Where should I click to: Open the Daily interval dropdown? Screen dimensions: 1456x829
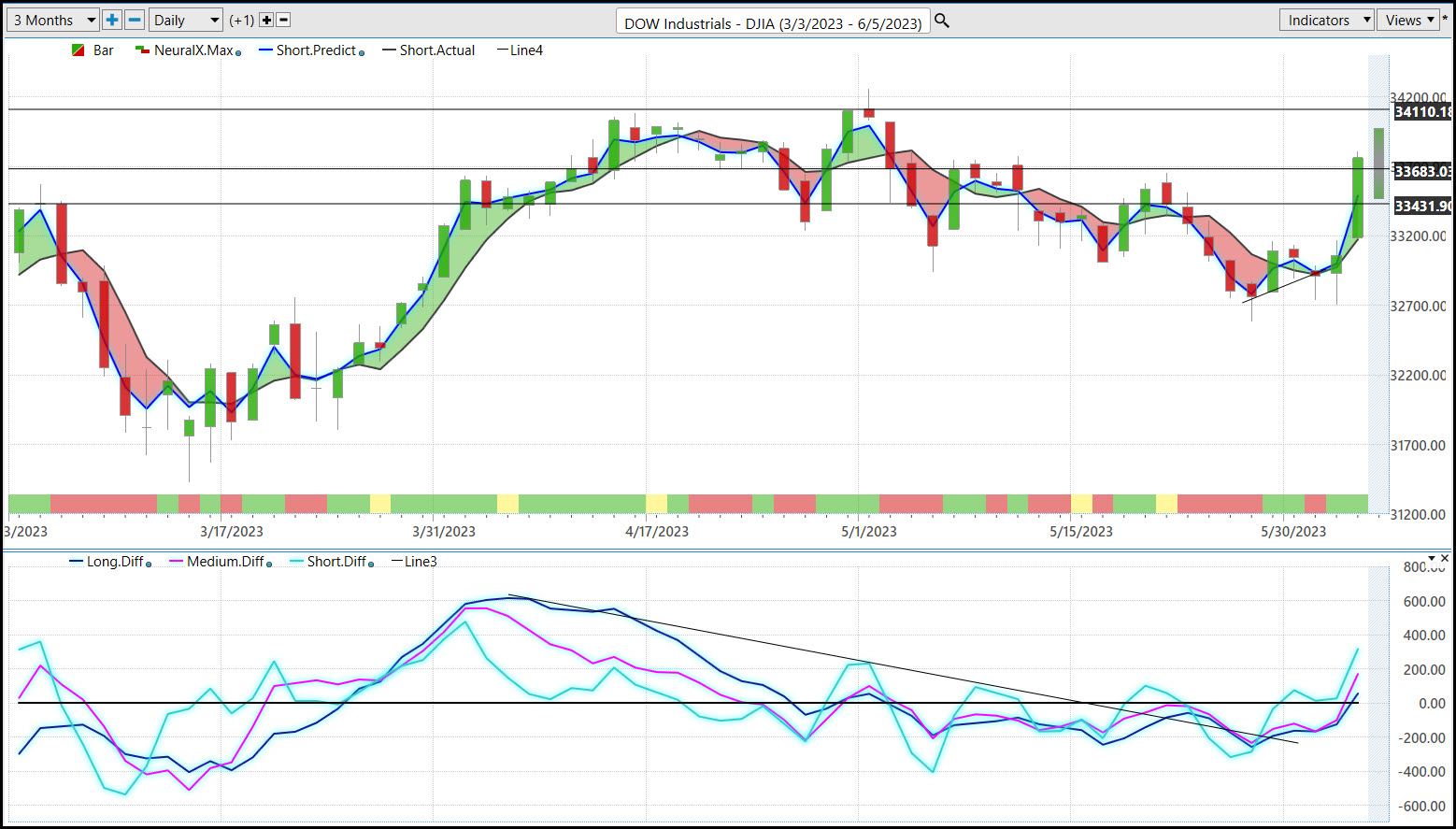[186, 20]
